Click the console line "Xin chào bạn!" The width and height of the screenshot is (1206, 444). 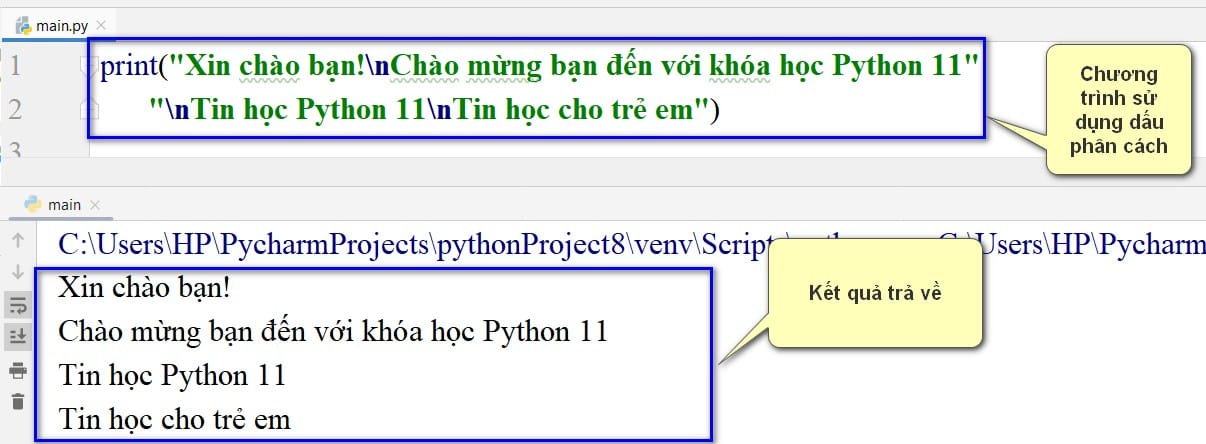tap(145, 288)
